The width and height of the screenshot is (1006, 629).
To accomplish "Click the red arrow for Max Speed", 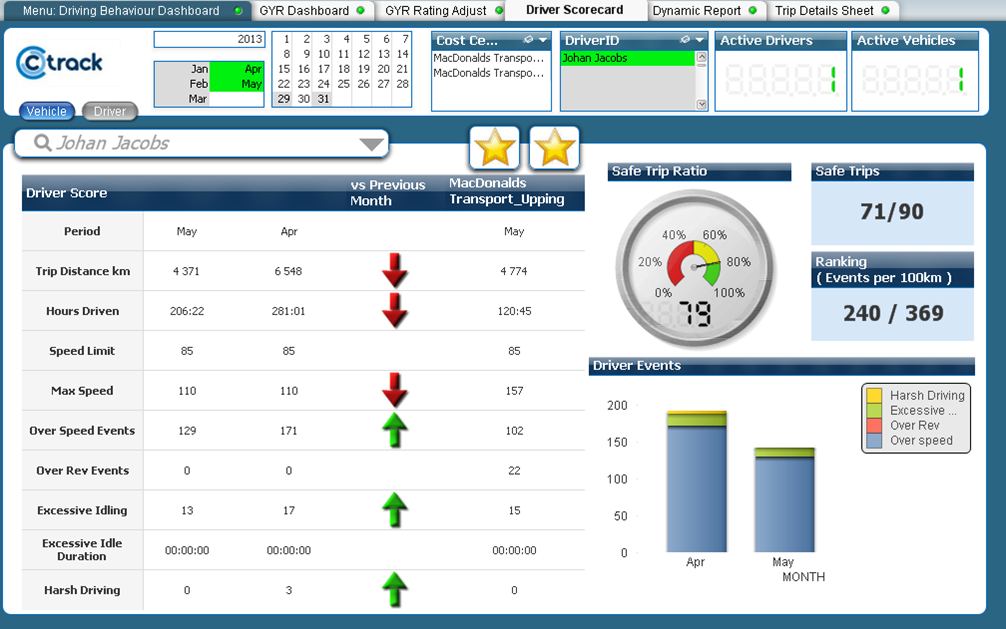I will pos(395,390).
